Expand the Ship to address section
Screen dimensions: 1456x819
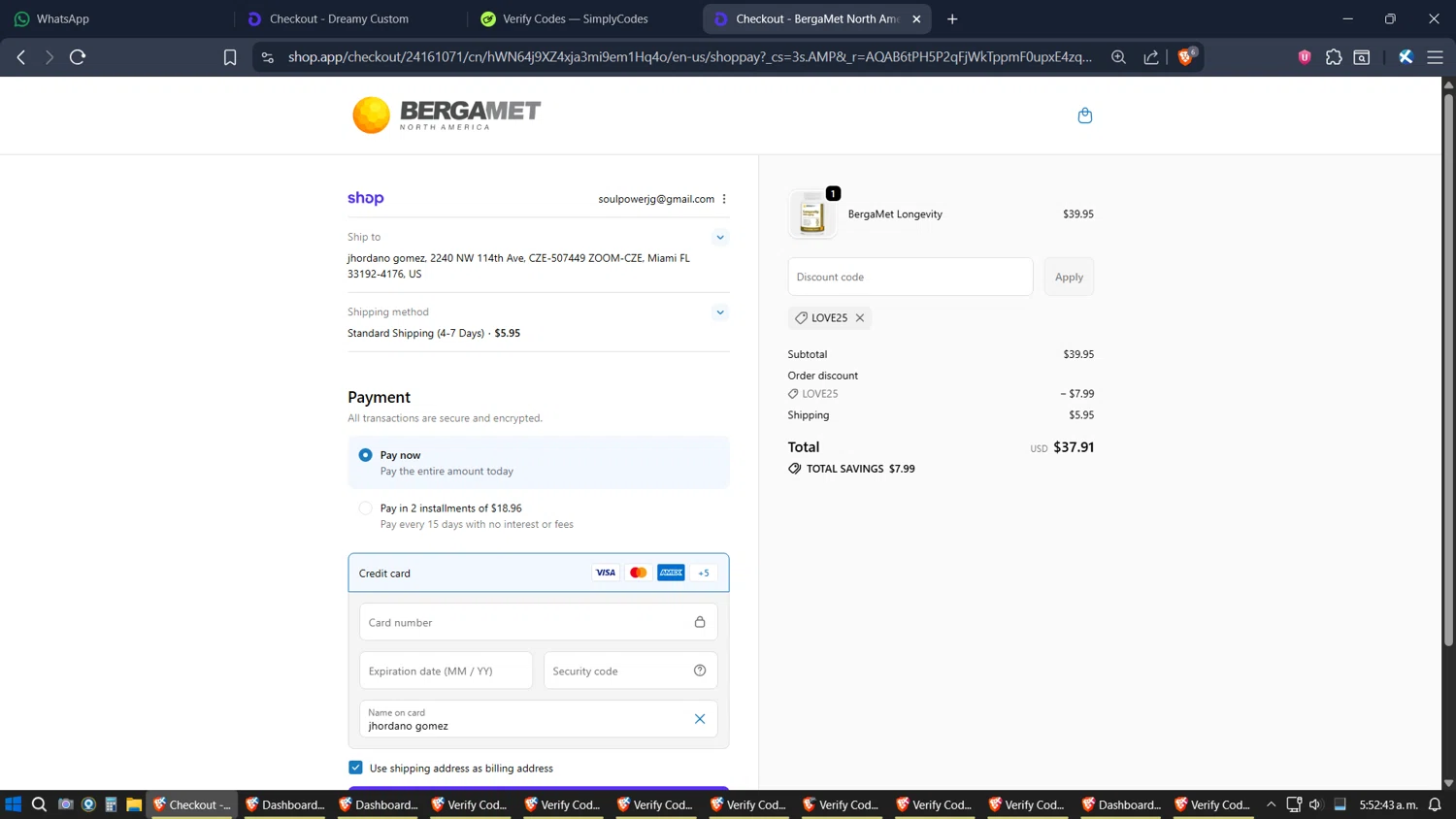(x=720, y=237)
